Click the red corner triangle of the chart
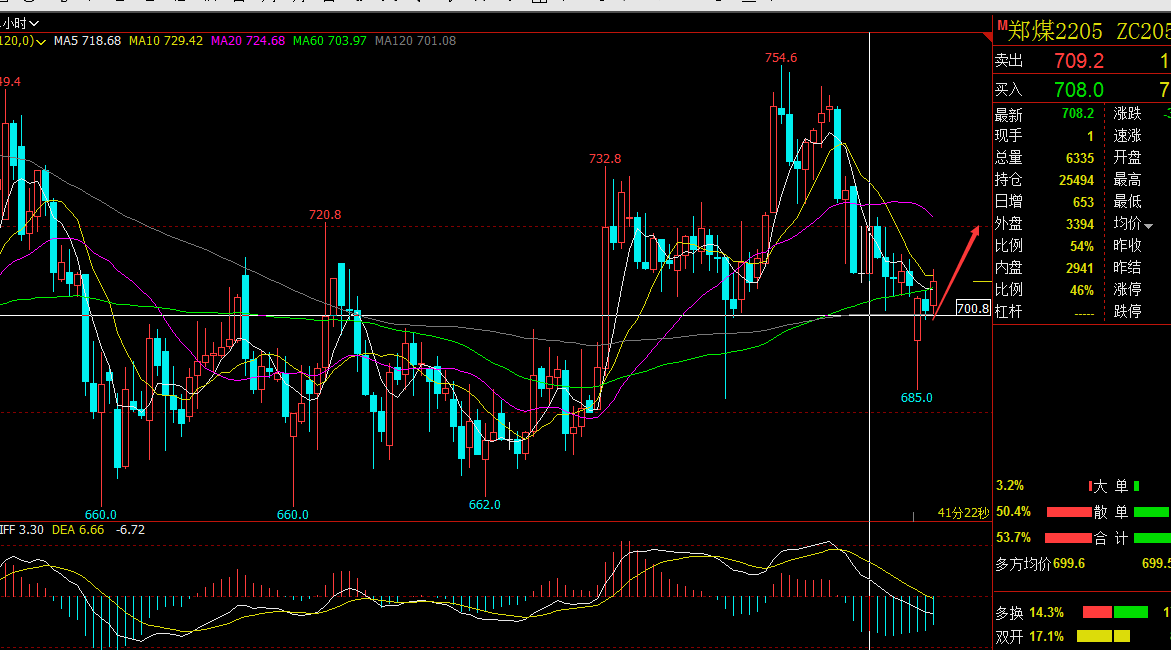 987,37
